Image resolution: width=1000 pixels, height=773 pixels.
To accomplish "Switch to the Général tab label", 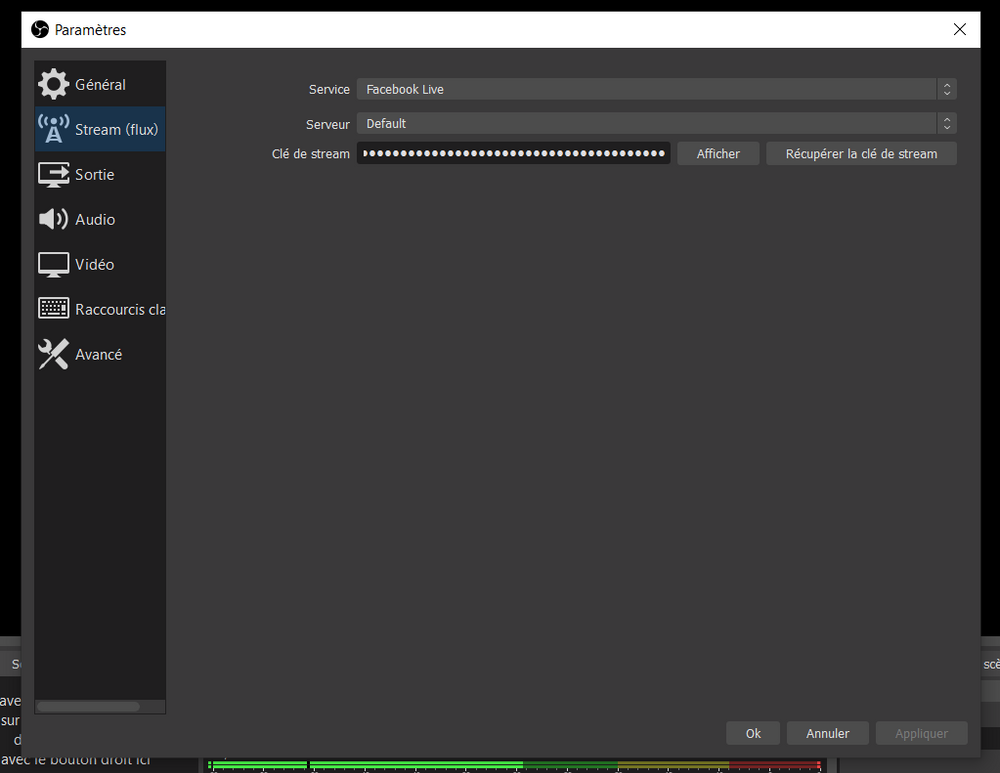I will tap(100, 84).
